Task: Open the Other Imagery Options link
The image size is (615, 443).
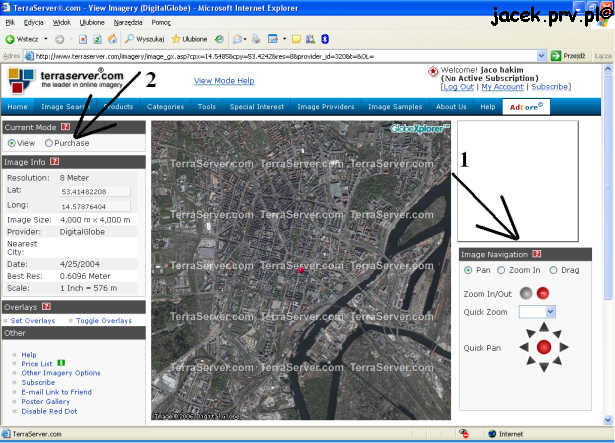Action: [x=61, y=373]
